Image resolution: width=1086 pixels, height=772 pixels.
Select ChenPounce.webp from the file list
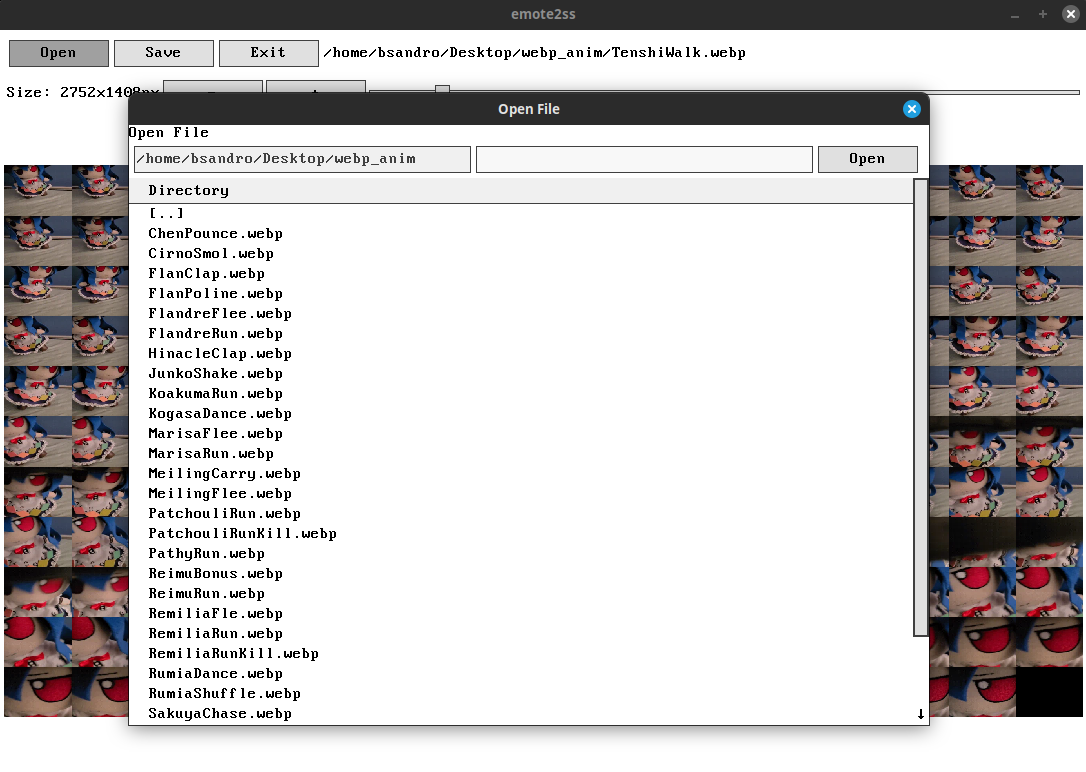(x=215, y=233)
